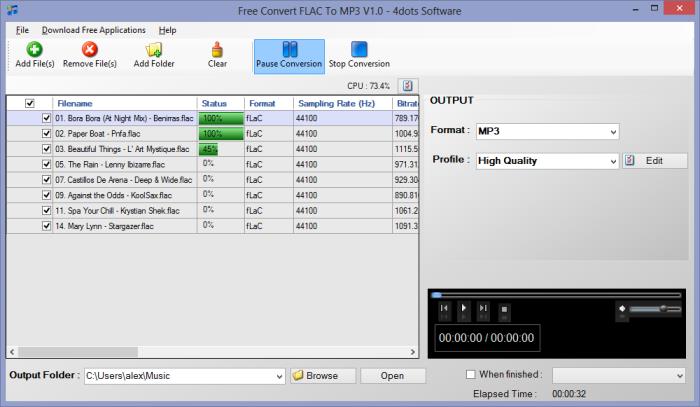Image resolution: width=700 pixels, height=407 pixels.
Task: Click the Add Folder icon
Action: point(154,50)
